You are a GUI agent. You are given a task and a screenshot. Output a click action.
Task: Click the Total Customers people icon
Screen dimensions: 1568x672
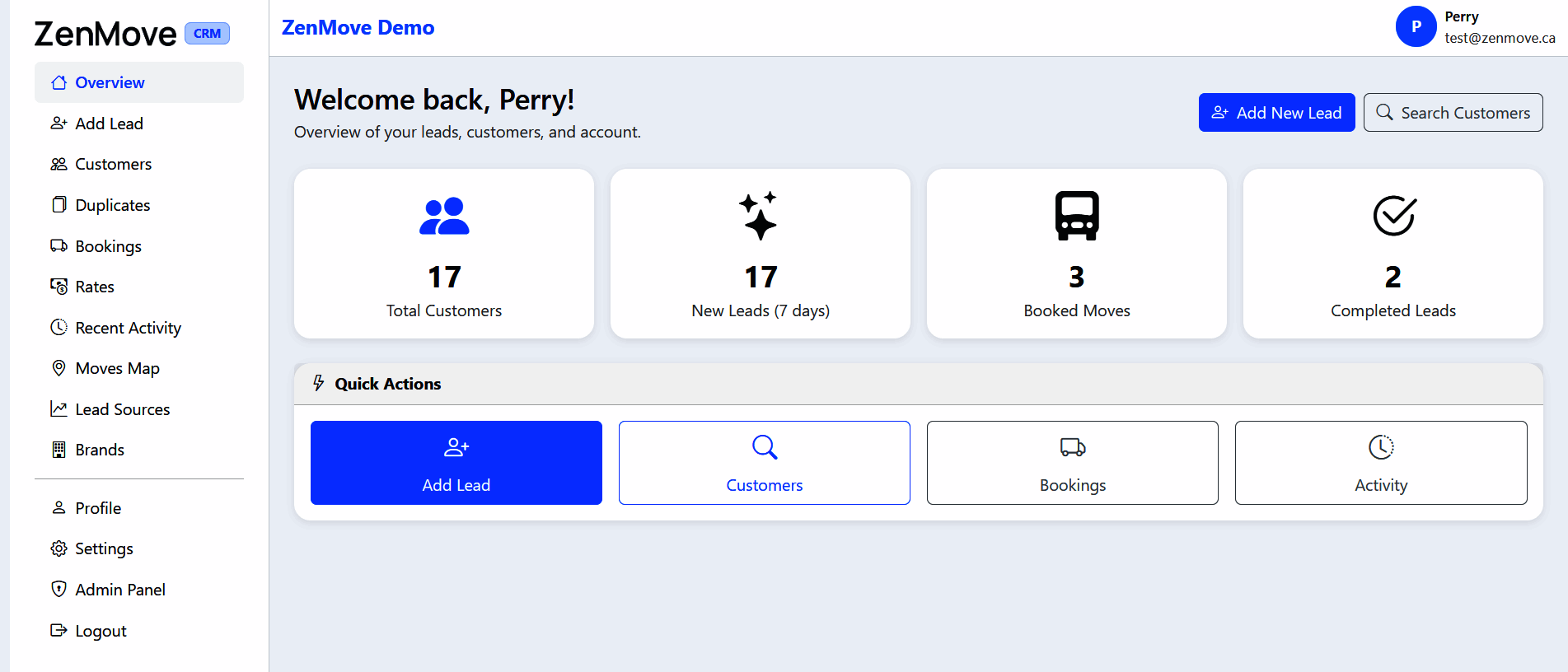point(444,216)
